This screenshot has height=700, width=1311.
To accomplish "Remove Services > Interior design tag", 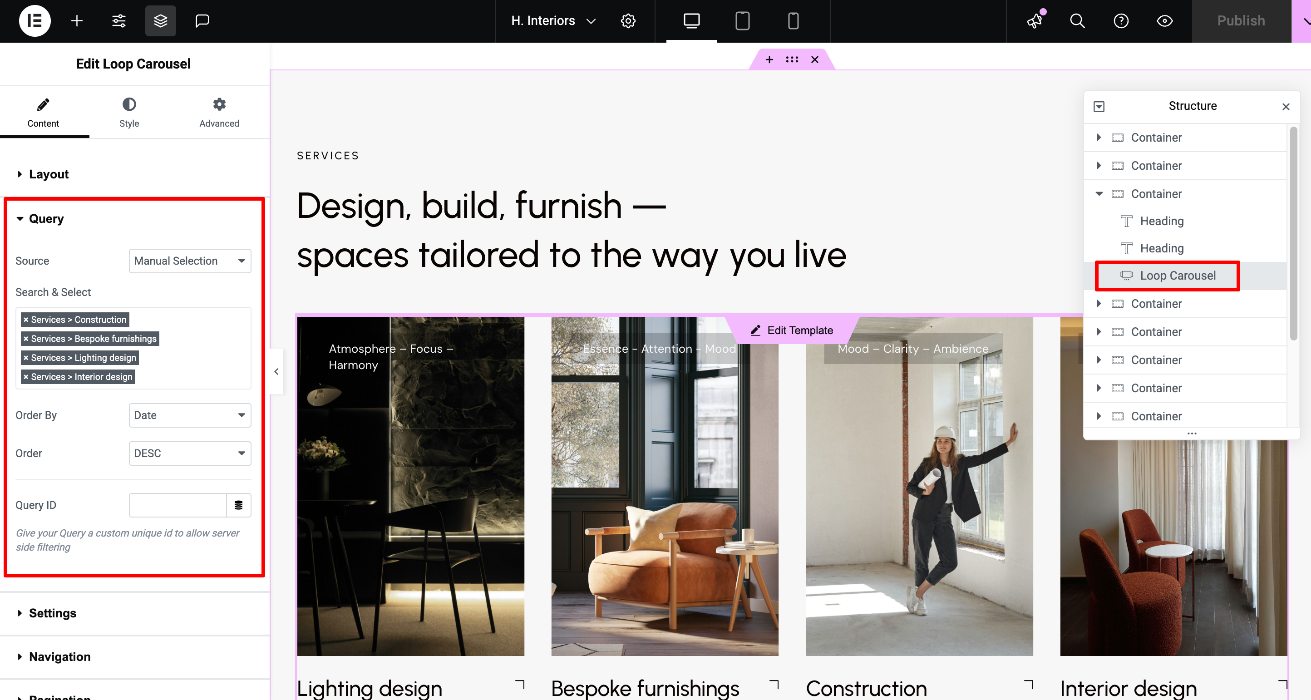I will 26,377.
